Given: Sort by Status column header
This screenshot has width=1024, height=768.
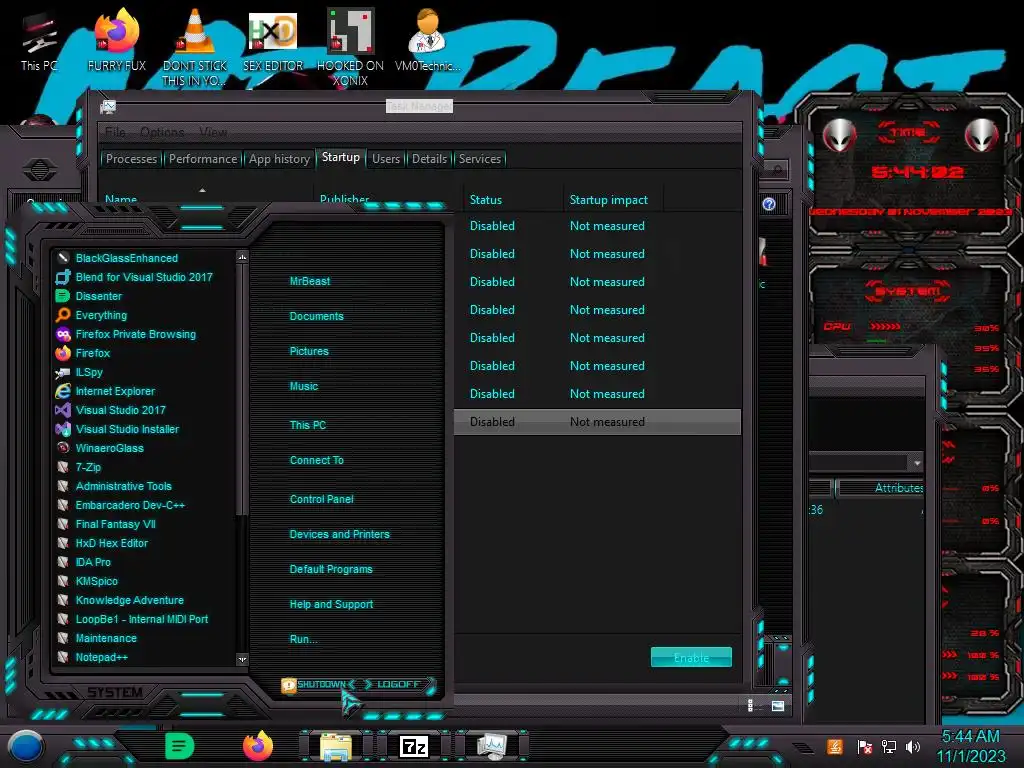Looking at the screenshot, I should click(486, 200).
